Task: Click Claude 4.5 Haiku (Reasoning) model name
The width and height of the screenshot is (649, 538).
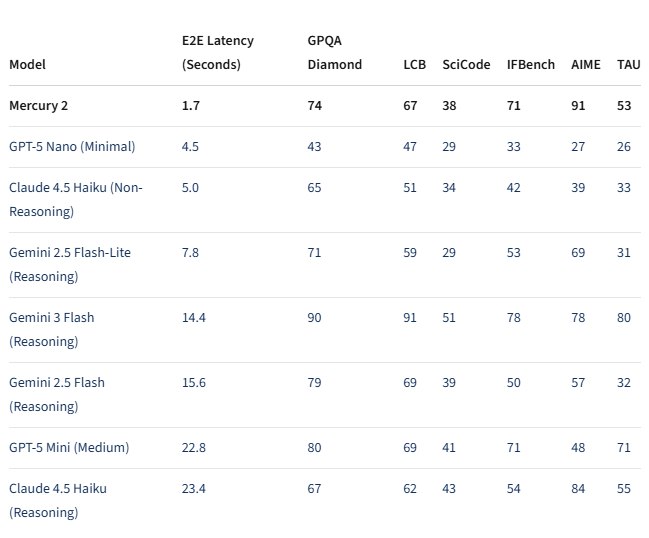Action: point(58,500)
